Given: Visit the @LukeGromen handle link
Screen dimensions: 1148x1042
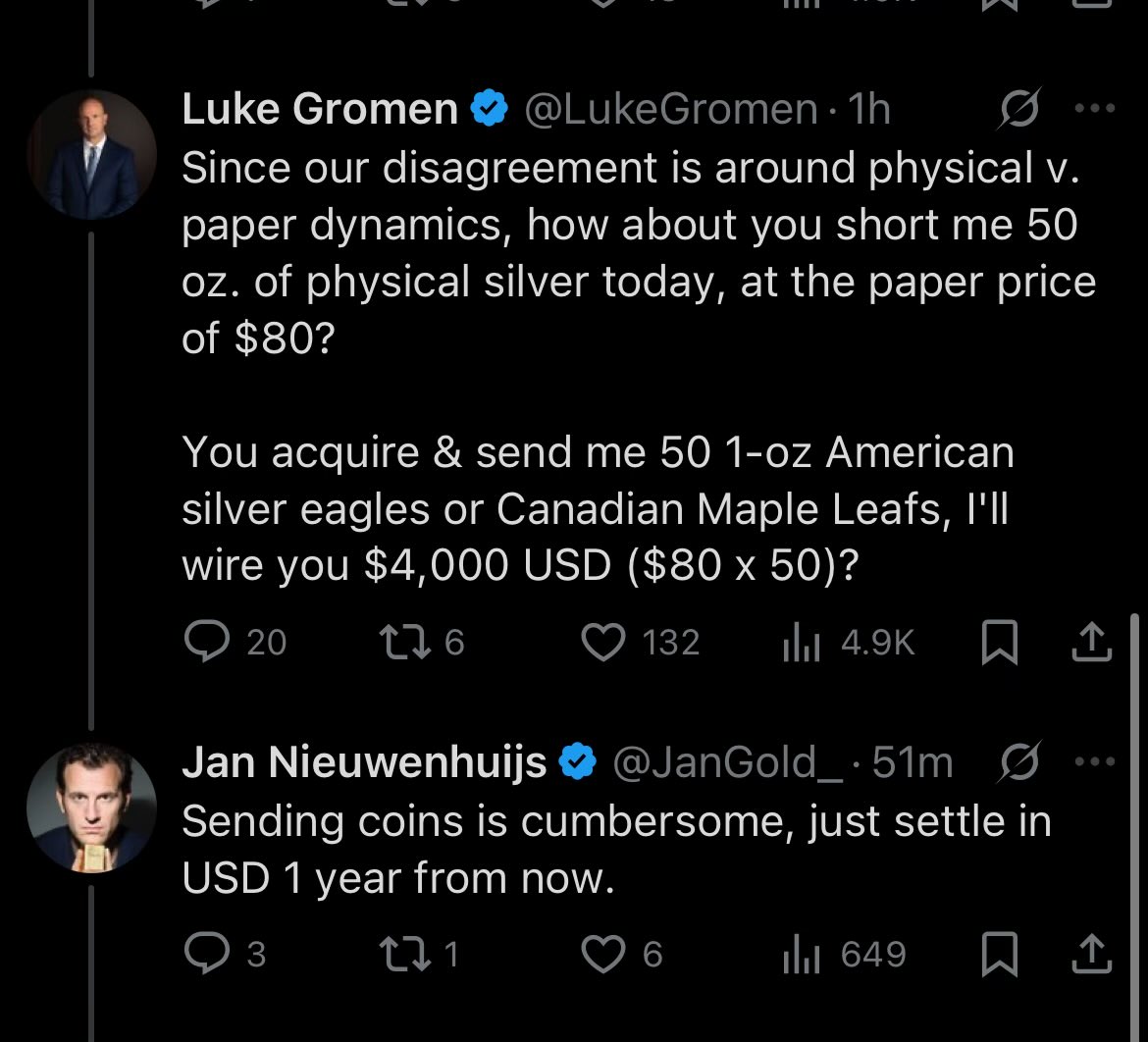Looking at the screenshot, I should tap(670, 110).
